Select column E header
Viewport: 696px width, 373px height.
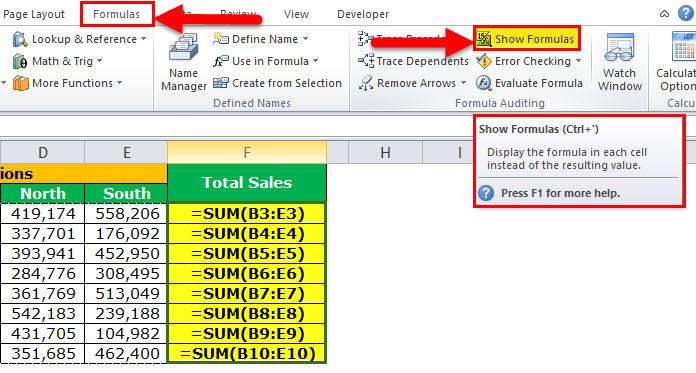[127, 153]
